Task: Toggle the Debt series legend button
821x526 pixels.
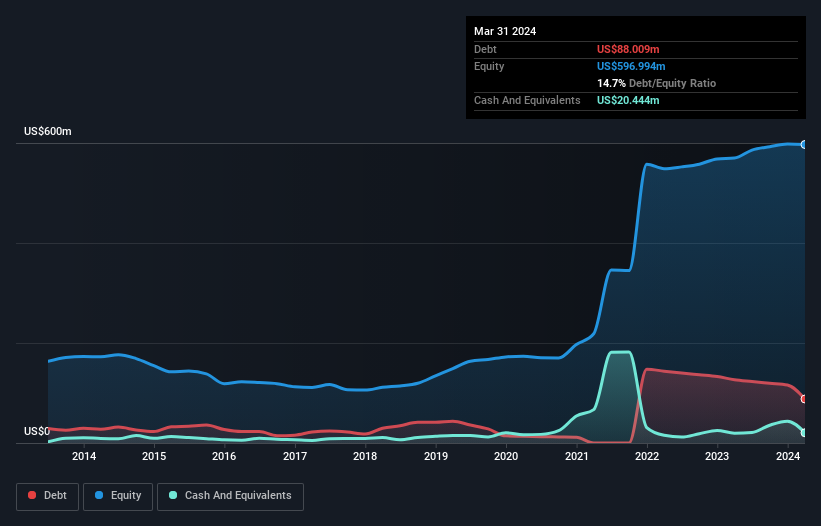Action: coord(48,496)
